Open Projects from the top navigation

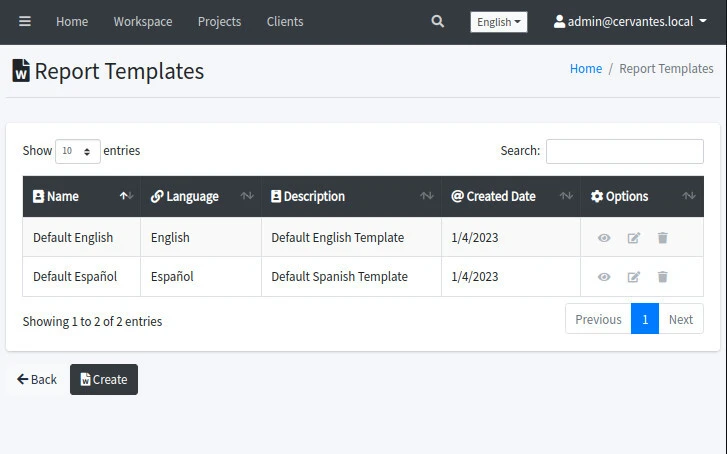219,21
